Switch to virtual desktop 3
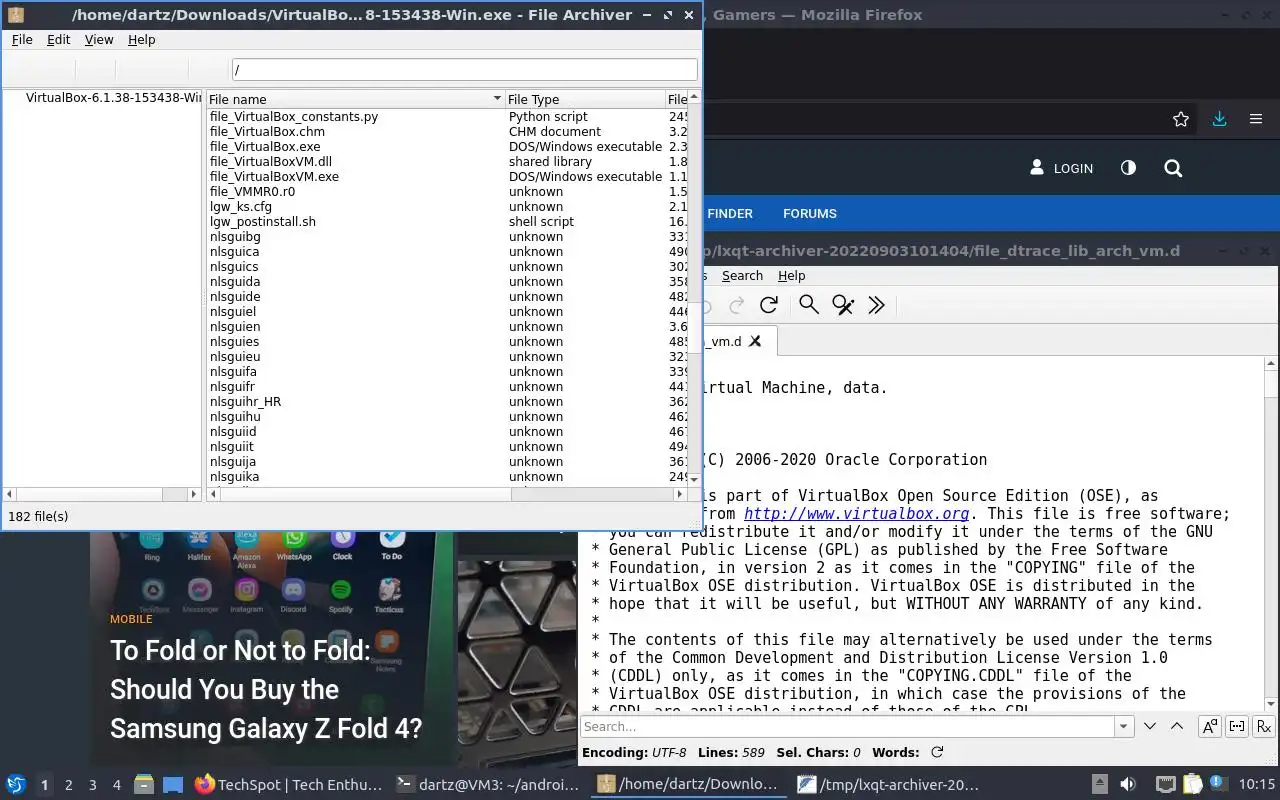1280x800 pixels. (92, 785)
